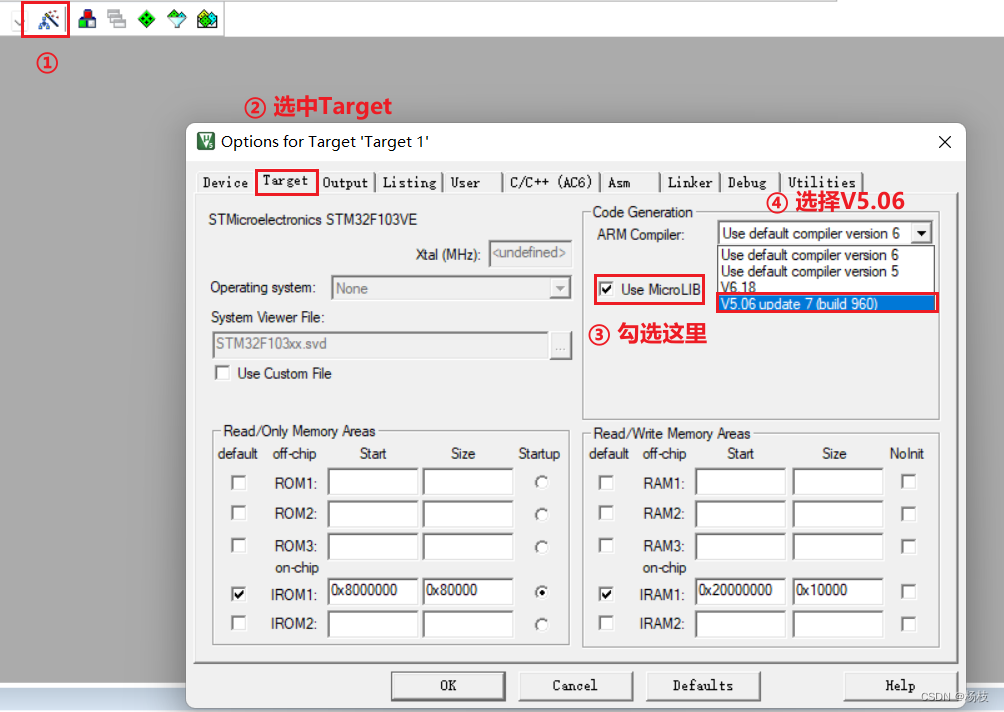Expand the ARM Compiler dropdown arrow
Screen dimensions: 1004x712
click(x=921, y=233)
